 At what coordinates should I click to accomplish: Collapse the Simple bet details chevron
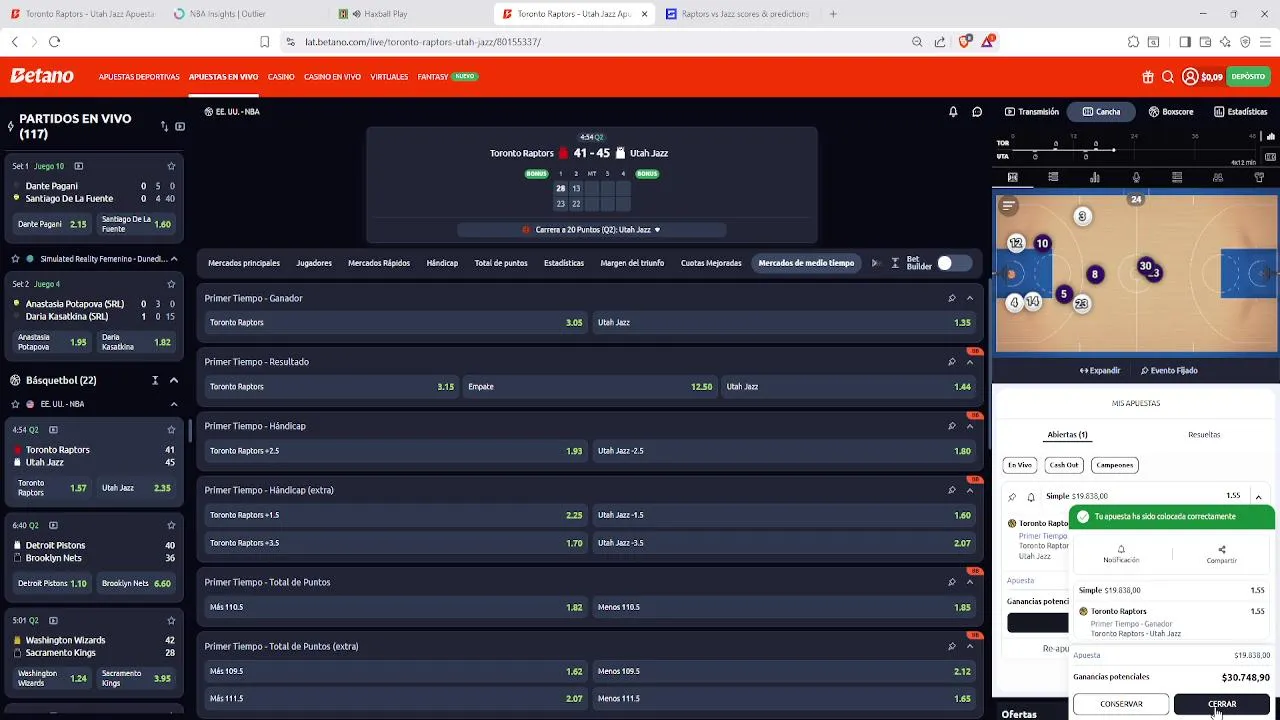click(x=1258, y=496)
